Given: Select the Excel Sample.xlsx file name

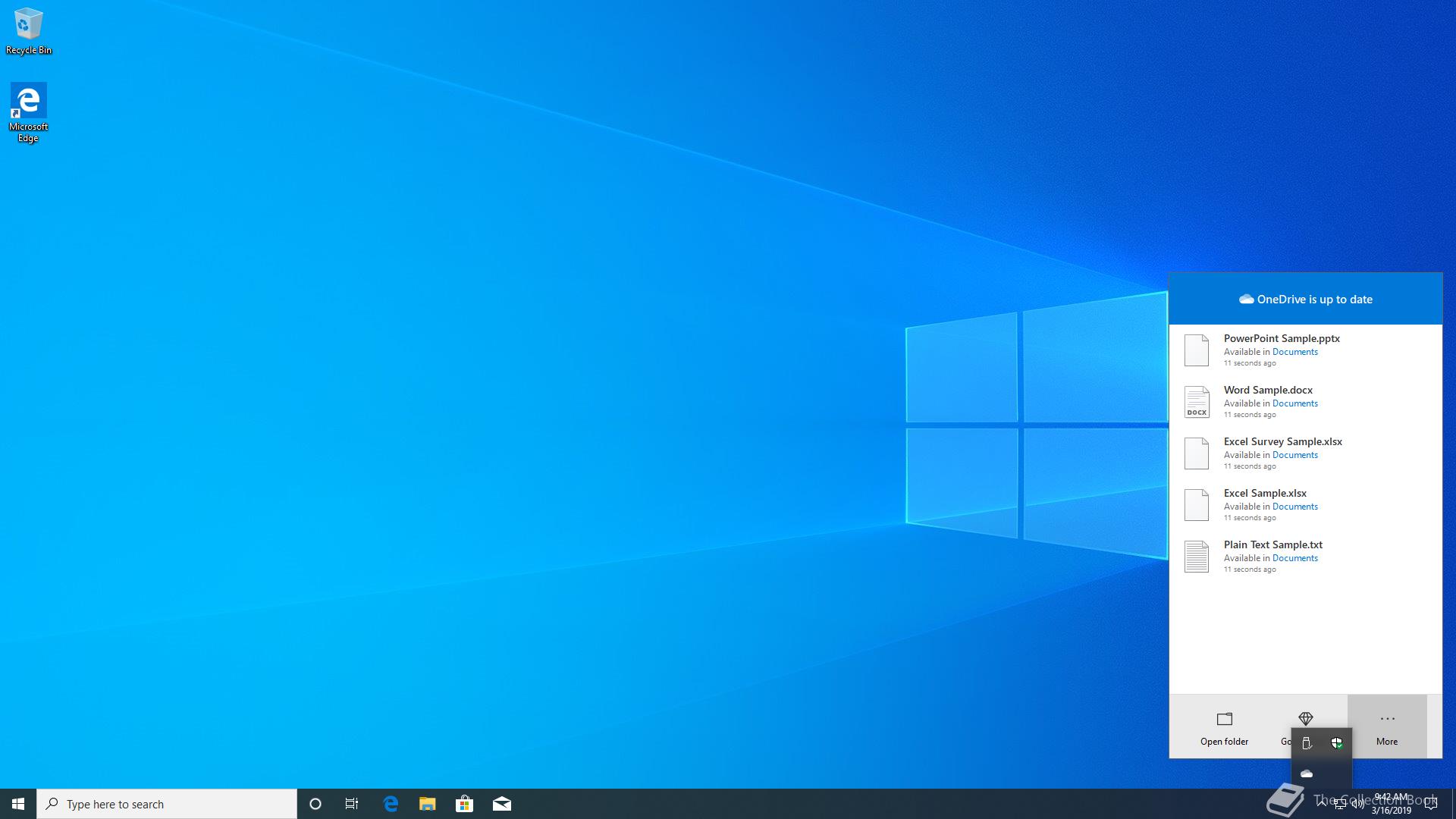Looking at the screenshot, I should click(1265, 493).
